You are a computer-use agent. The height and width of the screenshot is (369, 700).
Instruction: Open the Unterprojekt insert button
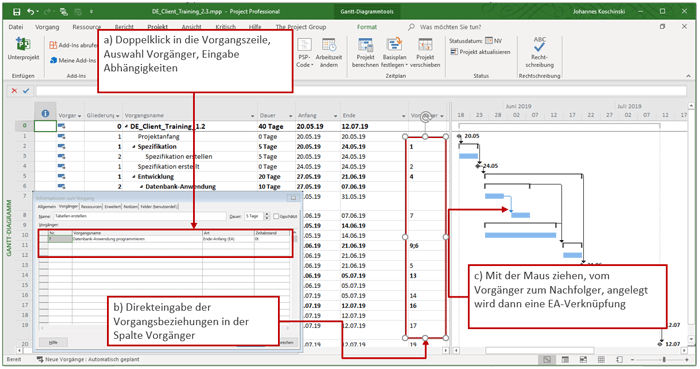[23, 49]
